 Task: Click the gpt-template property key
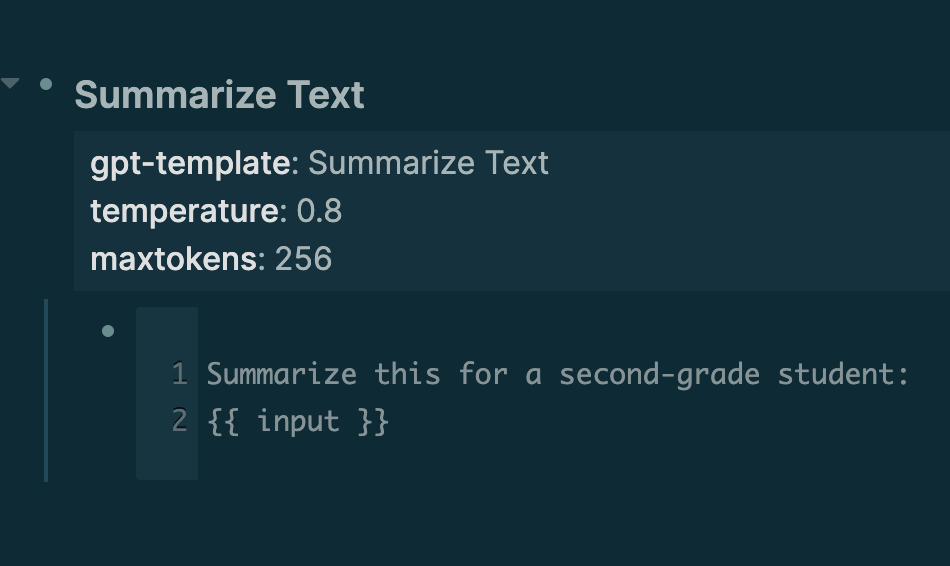pos(190,163)
